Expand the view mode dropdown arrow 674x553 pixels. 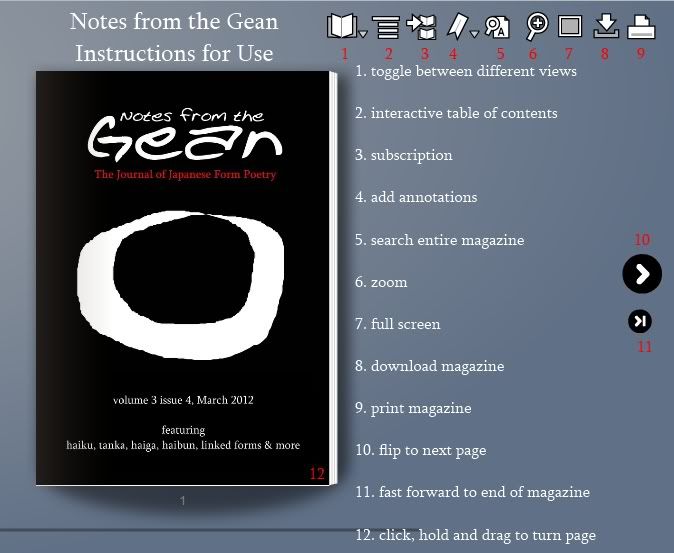click(362, 35)
